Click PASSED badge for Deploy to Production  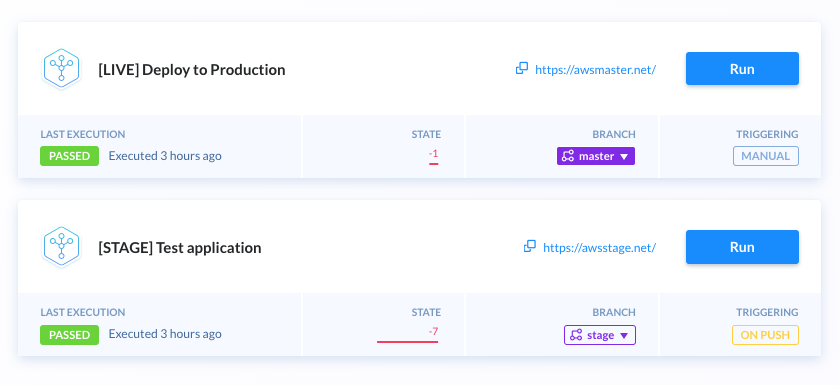click(70, 156)
